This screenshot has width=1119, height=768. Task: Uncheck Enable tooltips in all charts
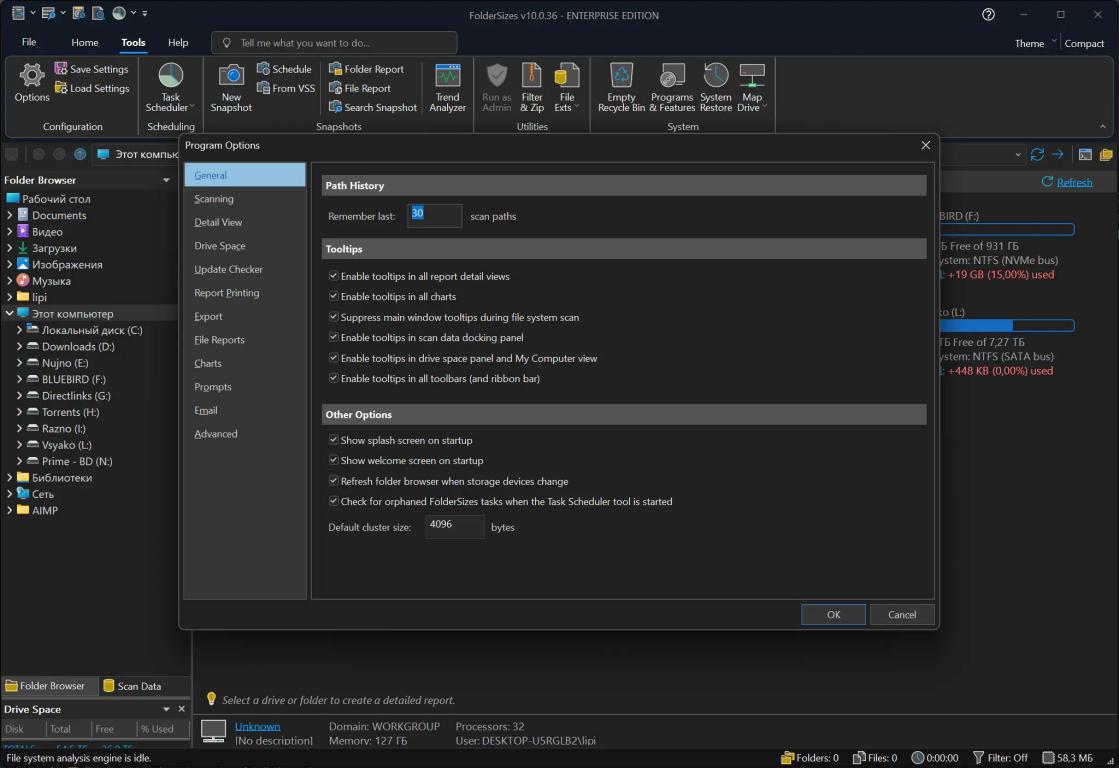(x=334, y=297)
